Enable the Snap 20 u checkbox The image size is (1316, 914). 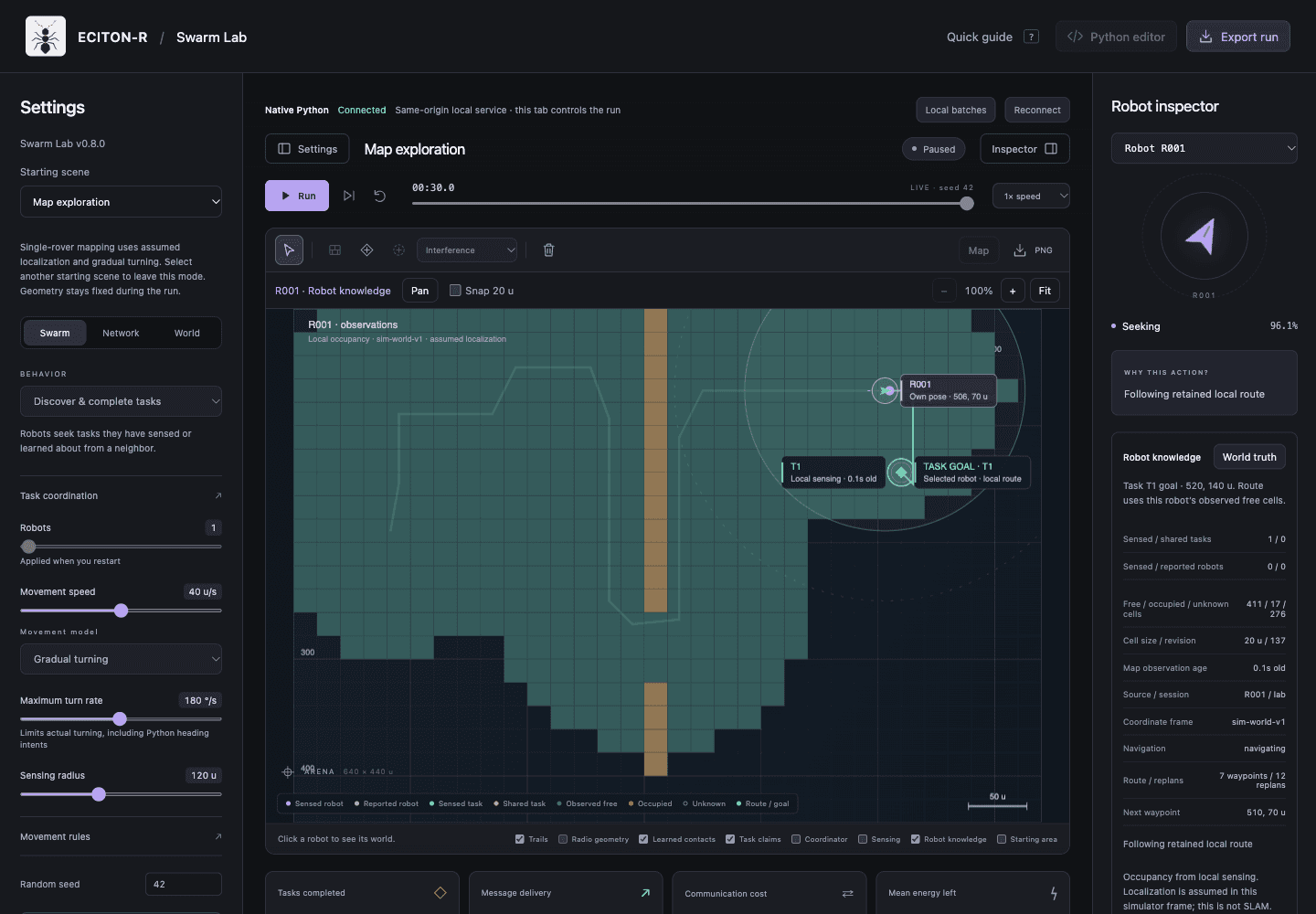tap(455, 291)
